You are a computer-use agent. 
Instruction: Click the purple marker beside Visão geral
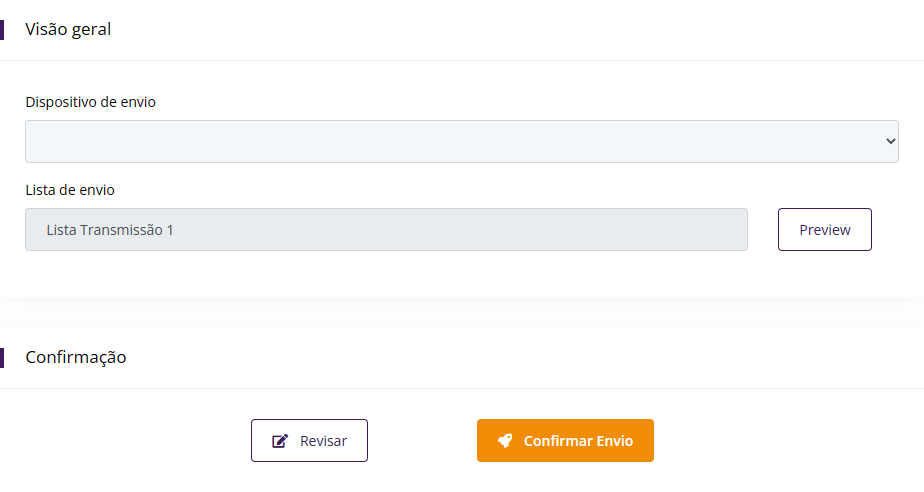click(2, 29)
